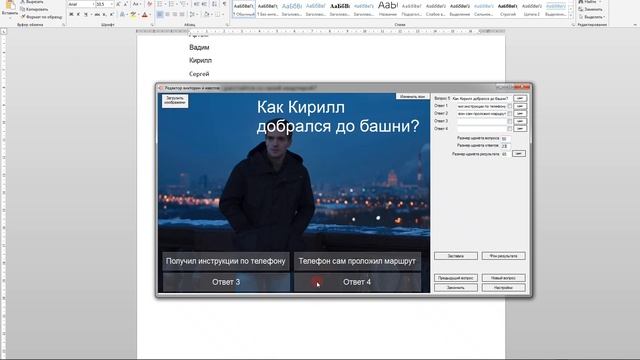
Task: Open Font dialog launcher in Шрифт group
Action: [x=152, y=25]
